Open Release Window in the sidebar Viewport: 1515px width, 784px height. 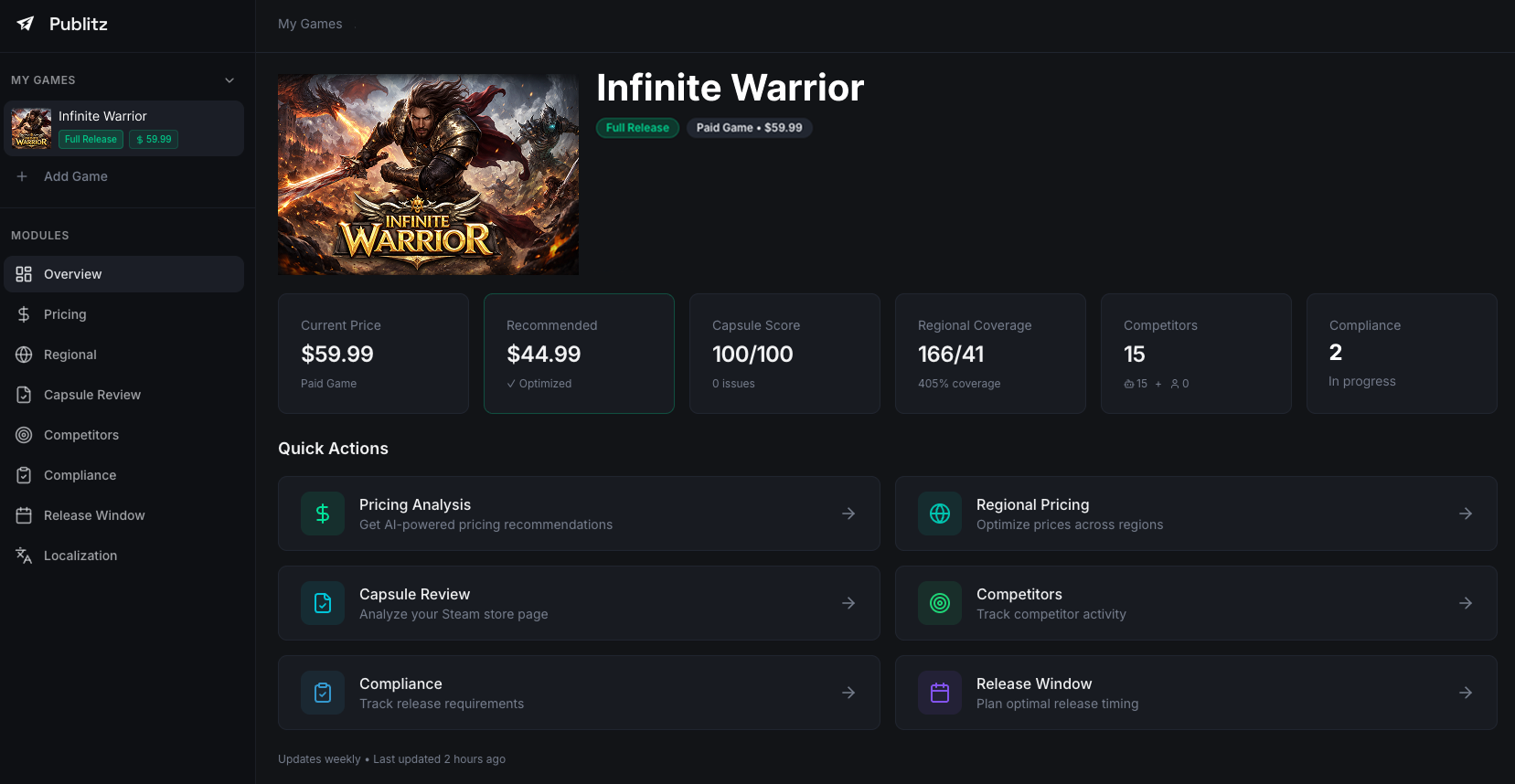tap(123, 515)
